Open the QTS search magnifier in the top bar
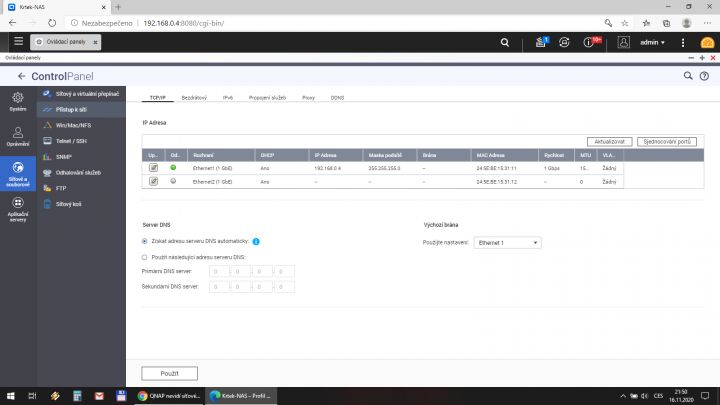720x405 pixels. click(x=505, y=42)
